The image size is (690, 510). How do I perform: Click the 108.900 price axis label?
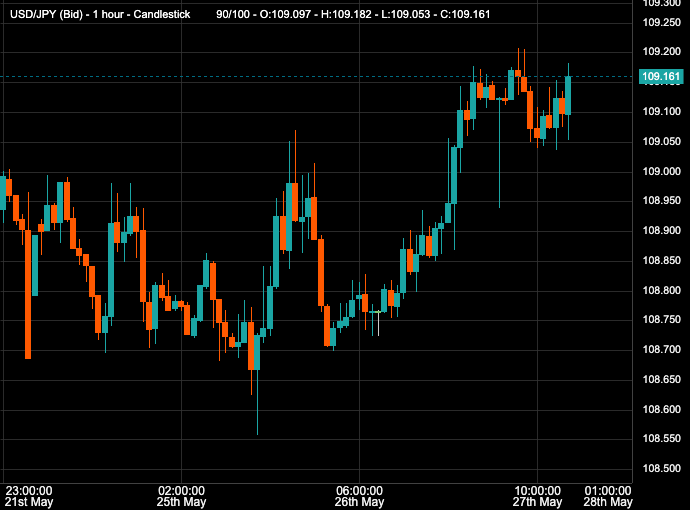click(661, 231)
